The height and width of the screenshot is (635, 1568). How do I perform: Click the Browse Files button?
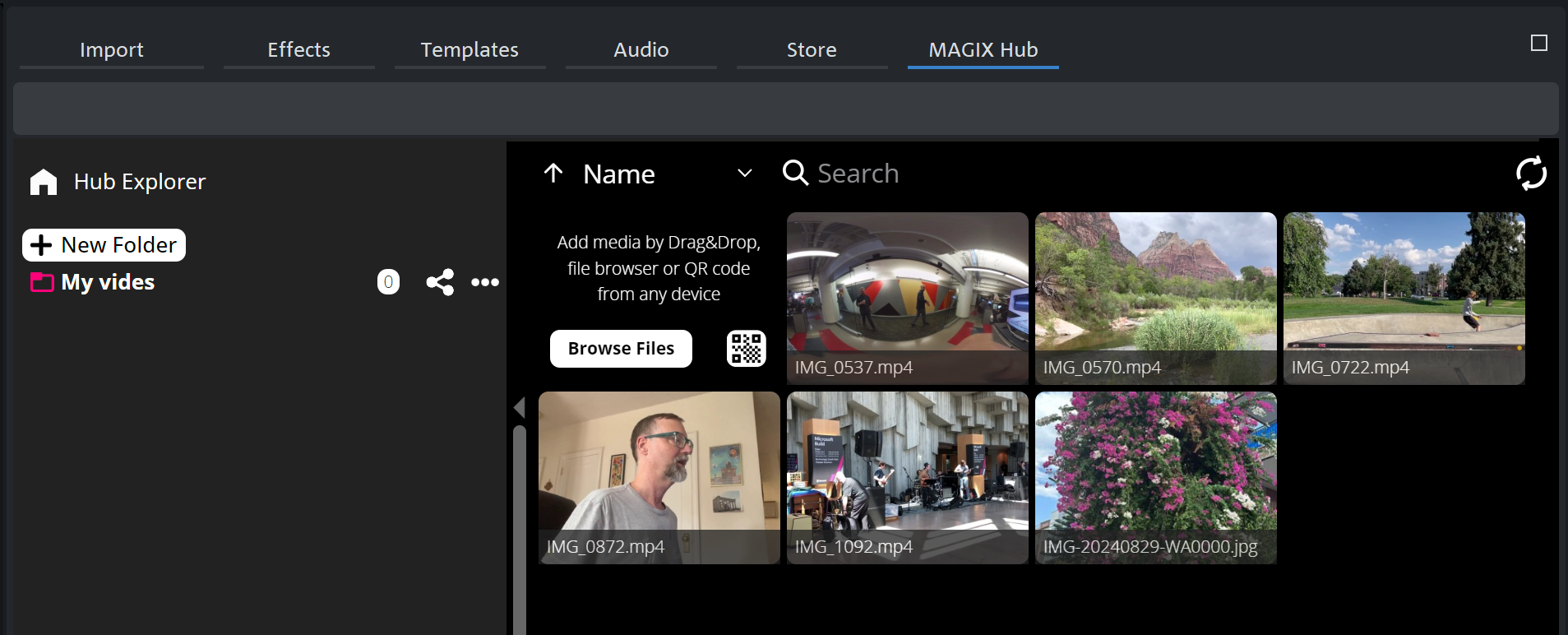point(621,349)
